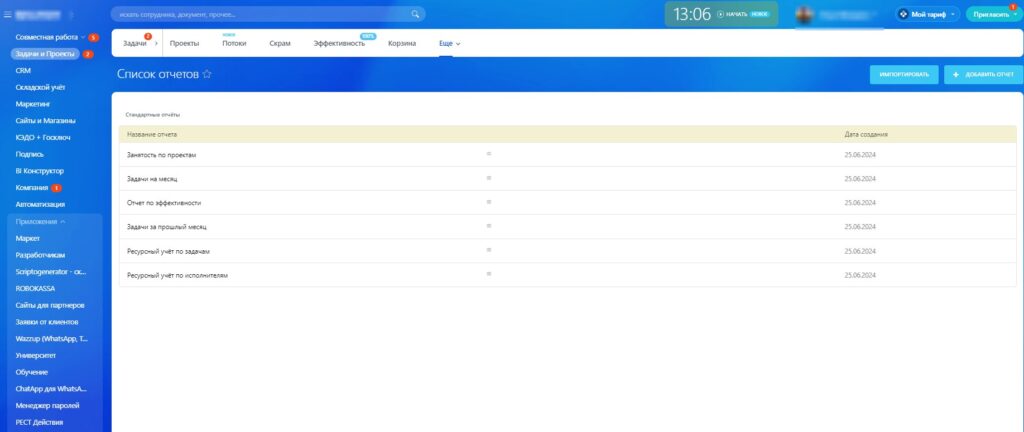Open the Задачи на месяц report
The height and width of the screenshot is (432, 1024).
pos(152,179)
